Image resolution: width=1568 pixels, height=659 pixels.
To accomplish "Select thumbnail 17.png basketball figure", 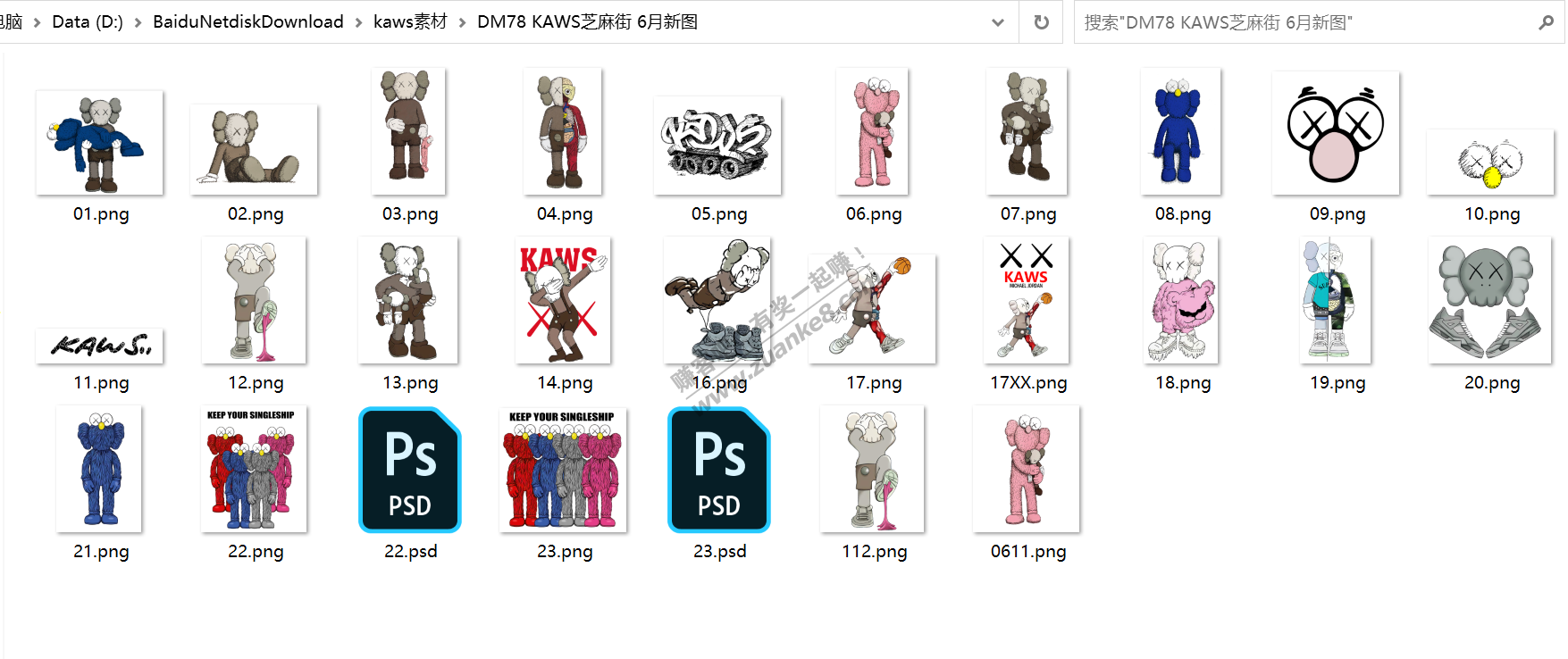I will pos(873,309).
